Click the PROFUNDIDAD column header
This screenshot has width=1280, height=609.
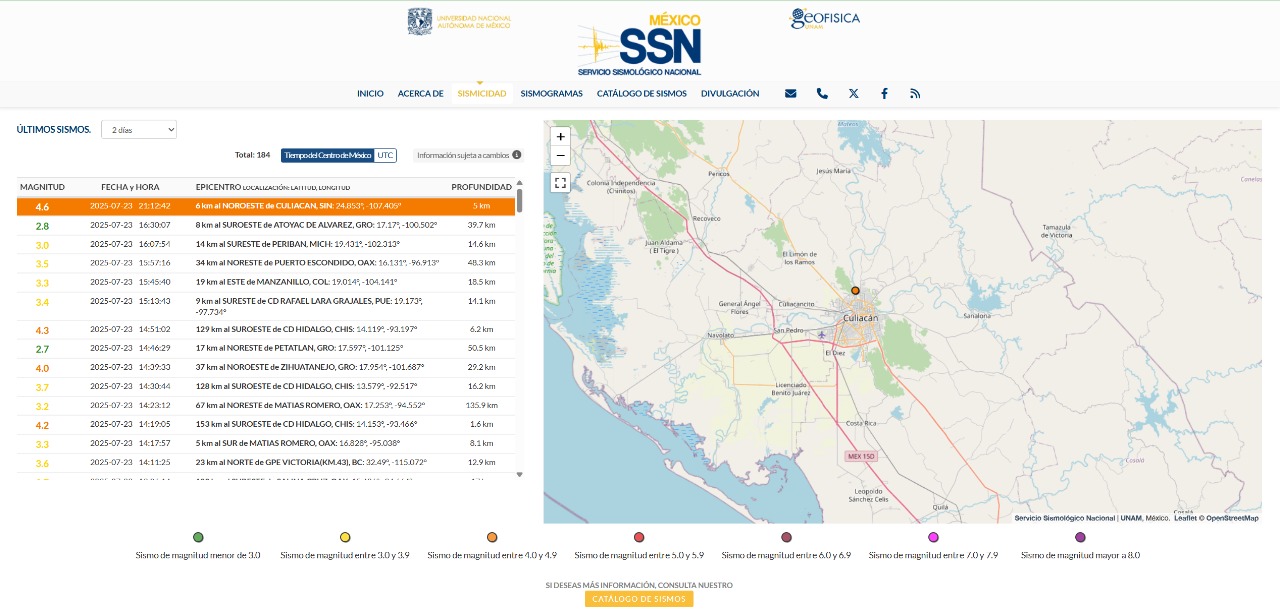click(482, 187)
